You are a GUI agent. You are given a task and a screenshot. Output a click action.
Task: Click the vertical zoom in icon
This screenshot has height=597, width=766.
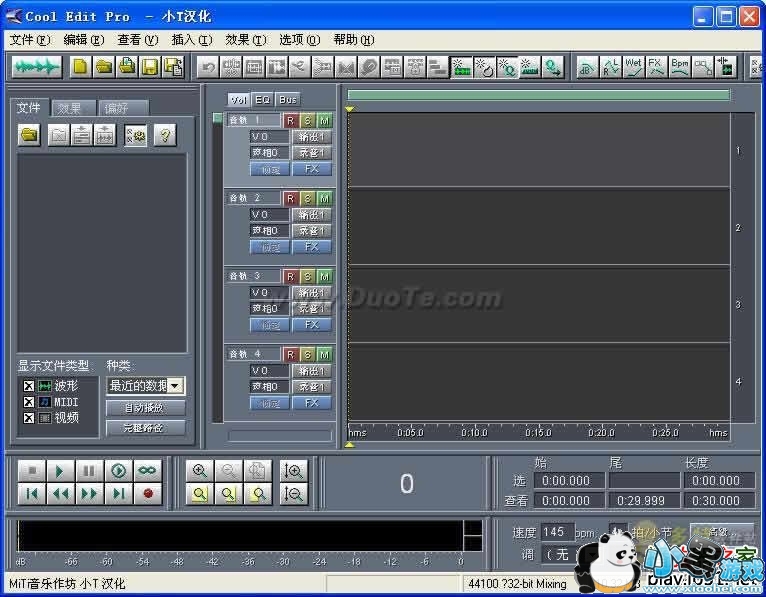[293, 471]
